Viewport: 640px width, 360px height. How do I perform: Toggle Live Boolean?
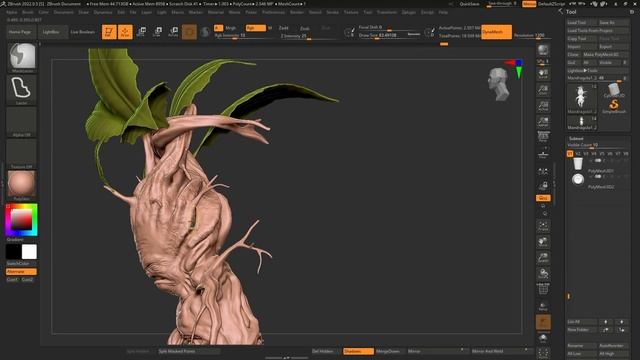point(82,32)
